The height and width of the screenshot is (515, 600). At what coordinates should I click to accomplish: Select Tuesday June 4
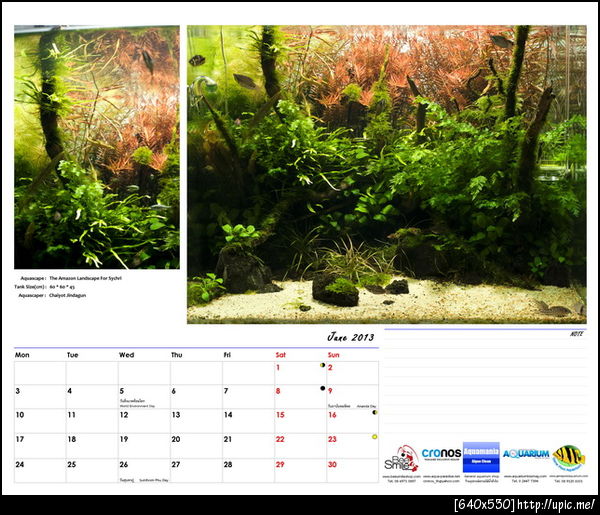pos(92,397)
